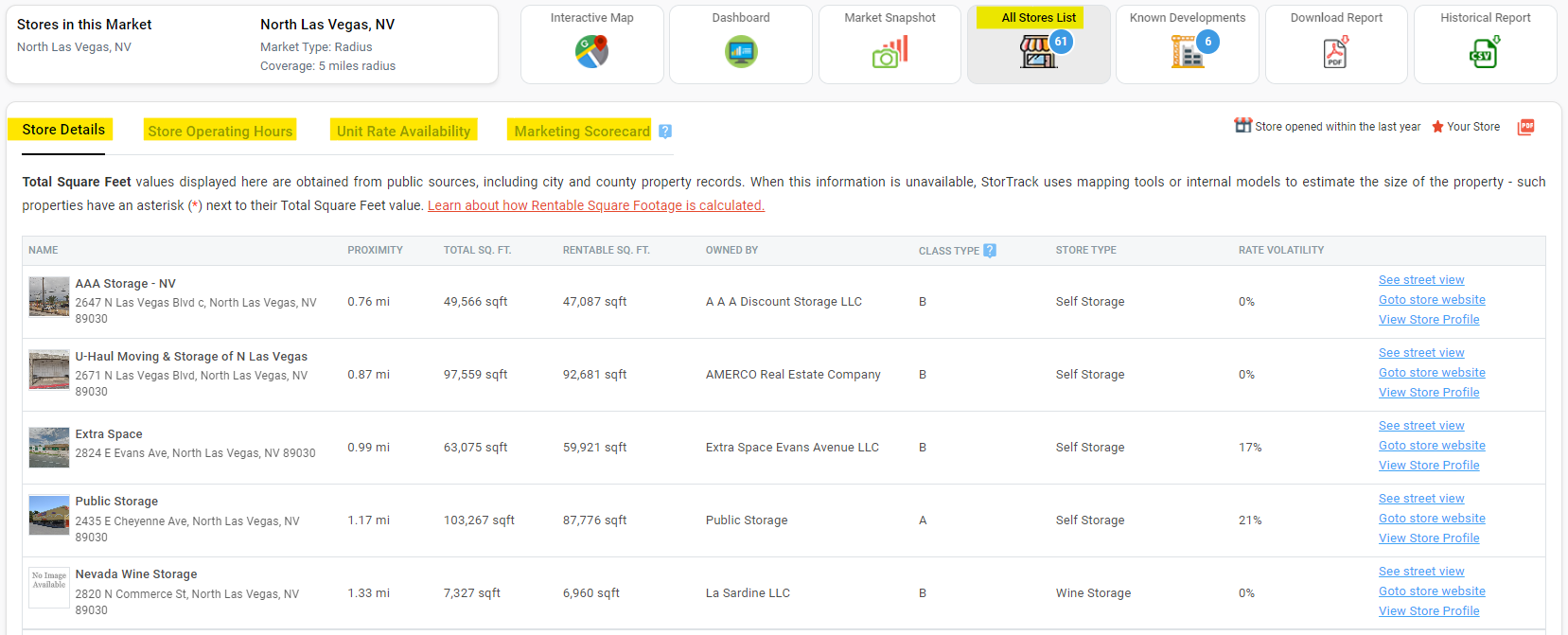View Store Profile for Public Storage

pos(1429,538)
